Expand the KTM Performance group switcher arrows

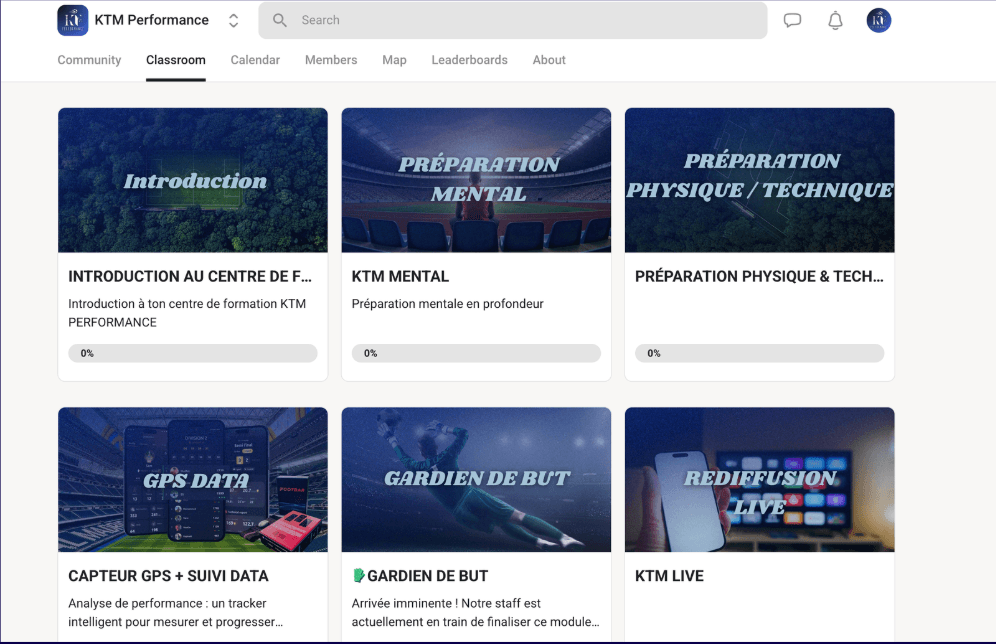click(x=234, y=20)
